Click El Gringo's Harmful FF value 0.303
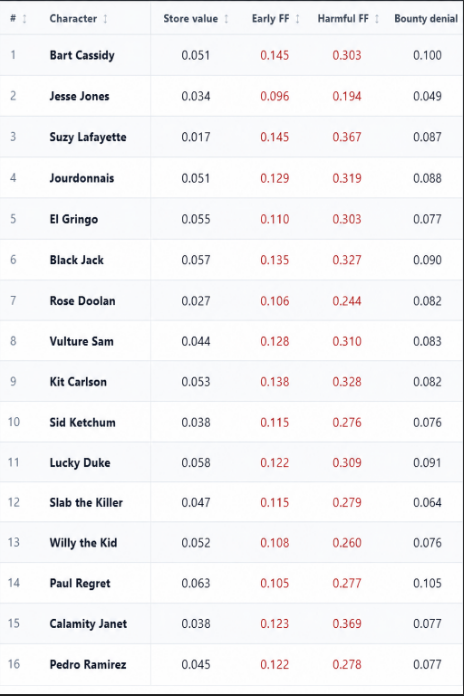The image size is (464, 696). 347,219
